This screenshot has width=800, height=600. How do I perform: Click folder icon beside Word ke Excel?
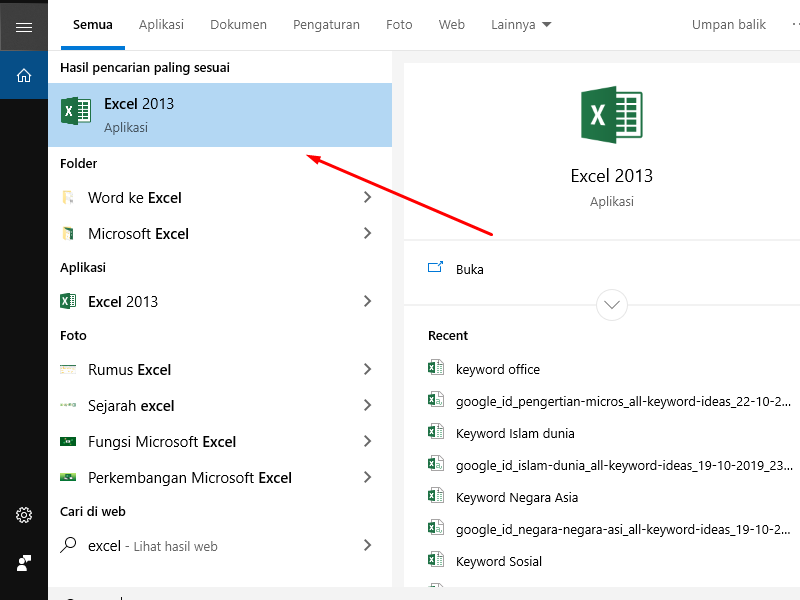point(68,197)
